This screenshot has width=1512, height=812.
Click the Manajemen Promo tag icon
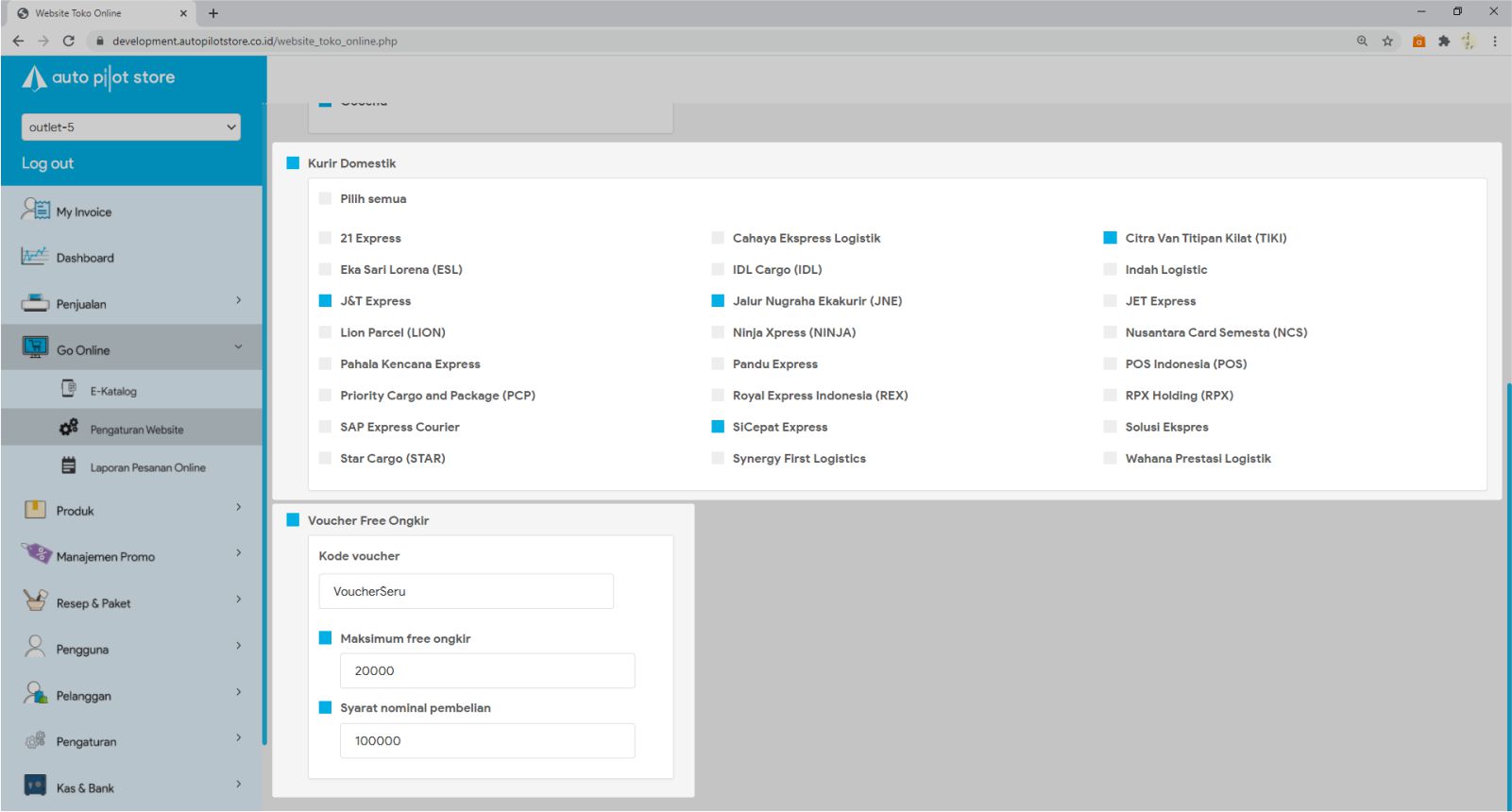click(x=36, y=553)
